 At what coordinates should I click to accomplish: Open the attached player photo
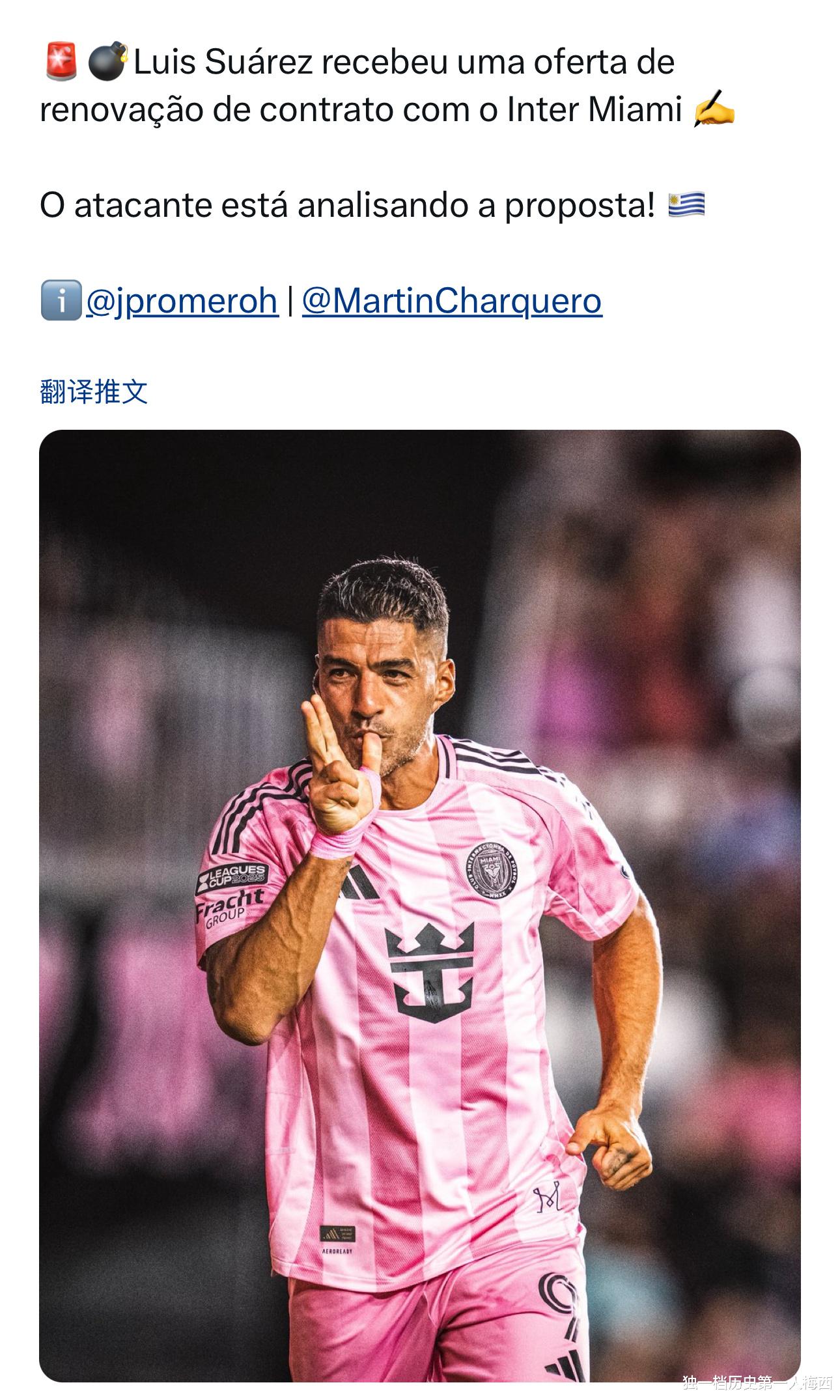[x=420, y=905]
